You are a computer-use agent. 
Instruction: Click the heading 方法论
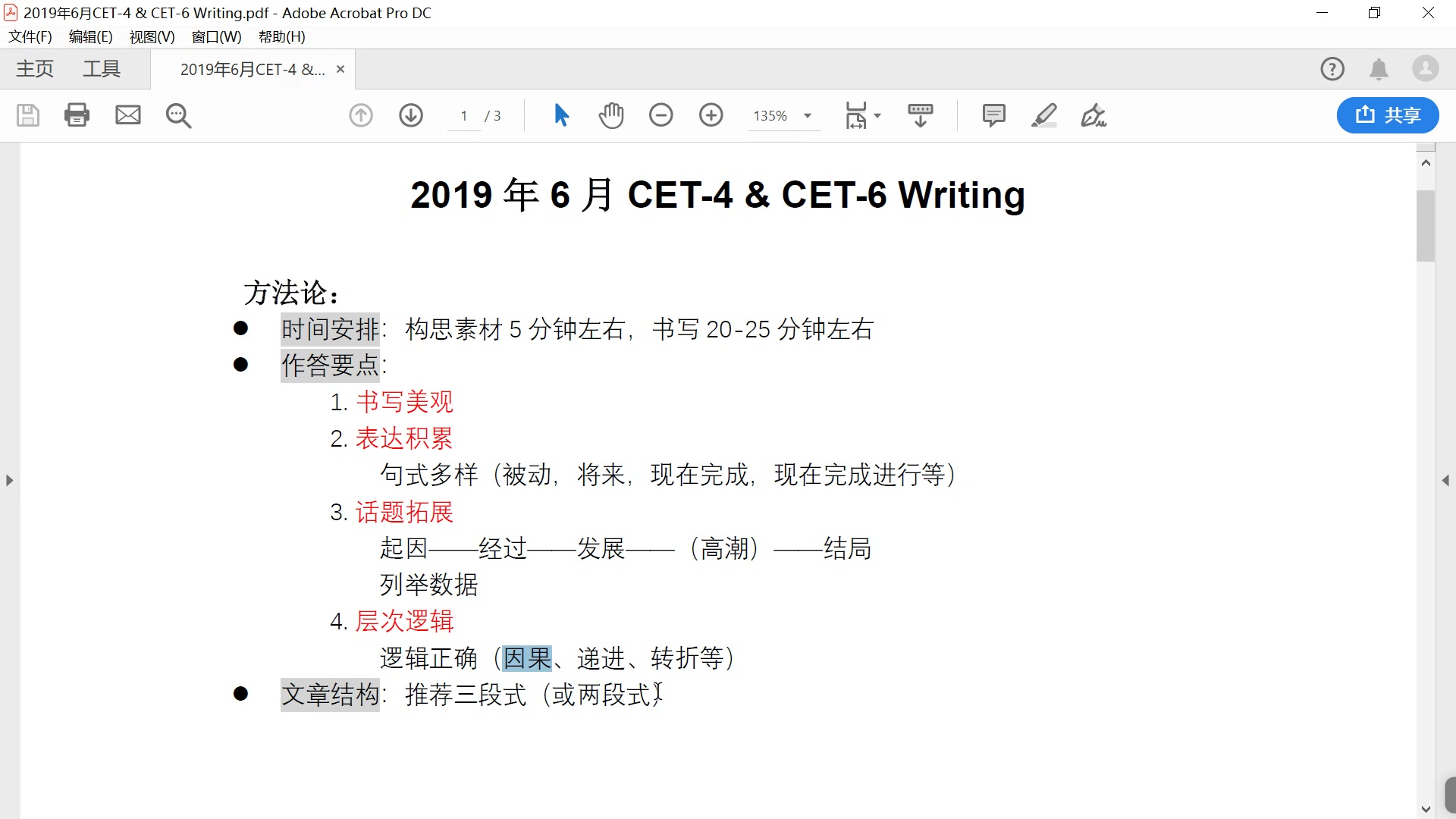click(290, 293)
